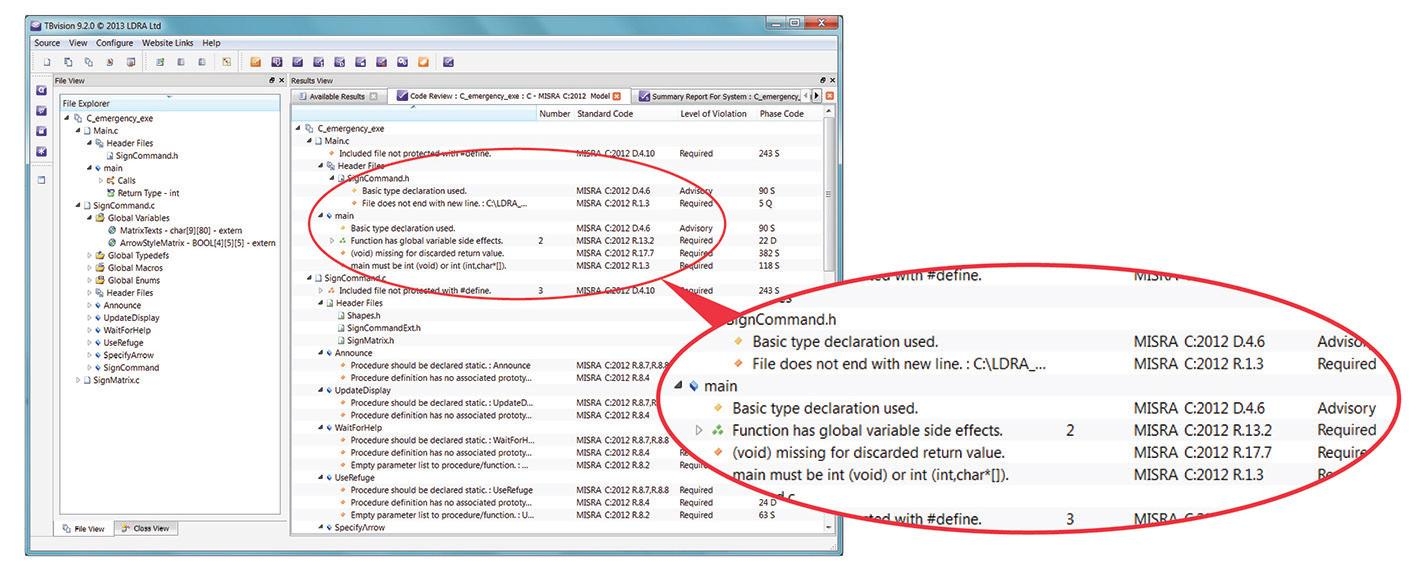1417x582 pixels.
Task: Open the View menu
Action: click(78, 43)
